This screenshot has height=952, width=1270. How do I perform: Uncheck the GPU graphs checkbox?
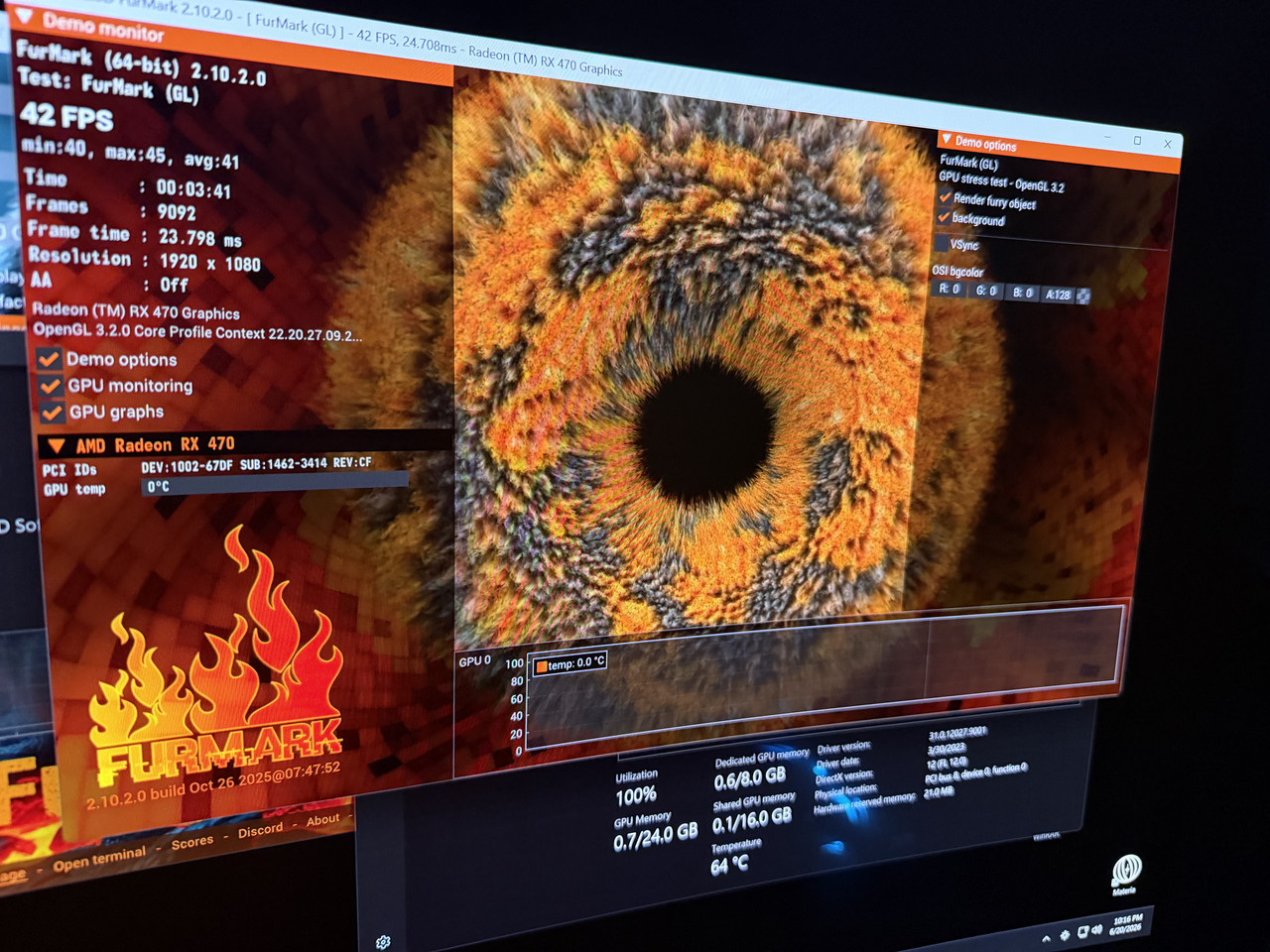point(53,411)
